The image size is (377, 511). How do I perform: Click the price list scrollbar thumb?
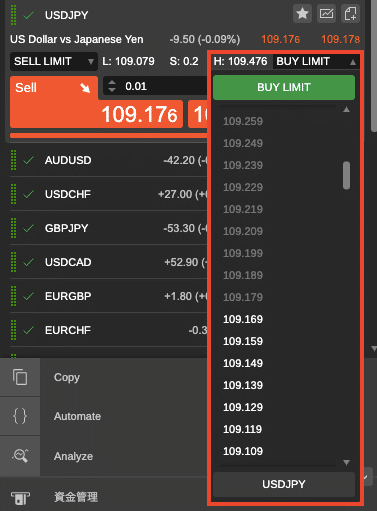click(346, 175)
